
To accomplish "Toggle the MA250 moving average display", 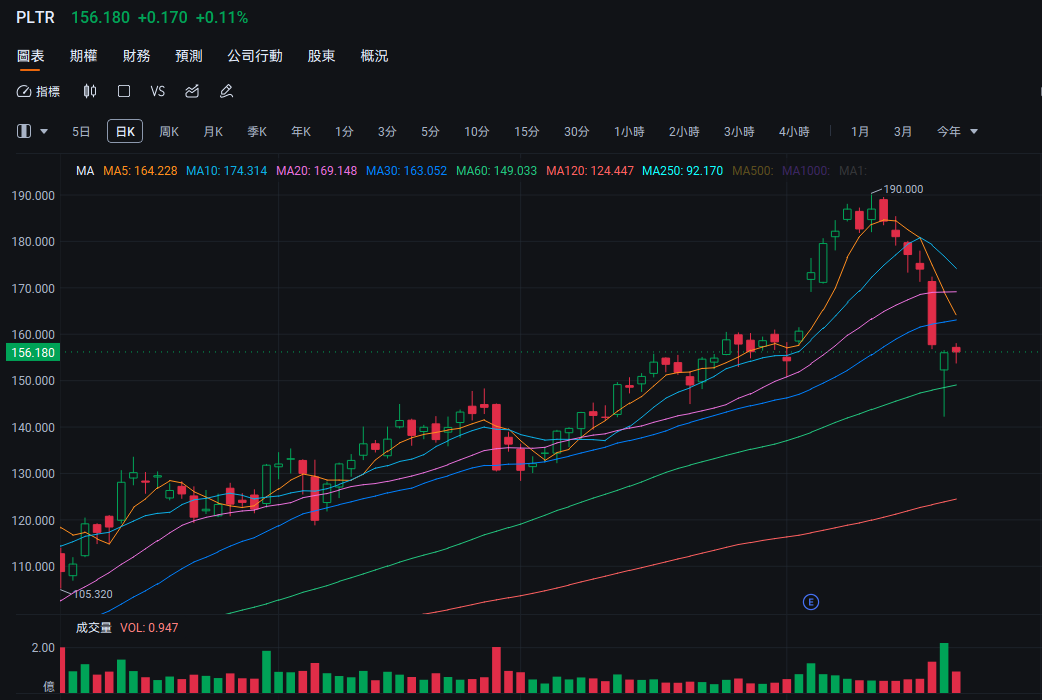I will [684, 170].
